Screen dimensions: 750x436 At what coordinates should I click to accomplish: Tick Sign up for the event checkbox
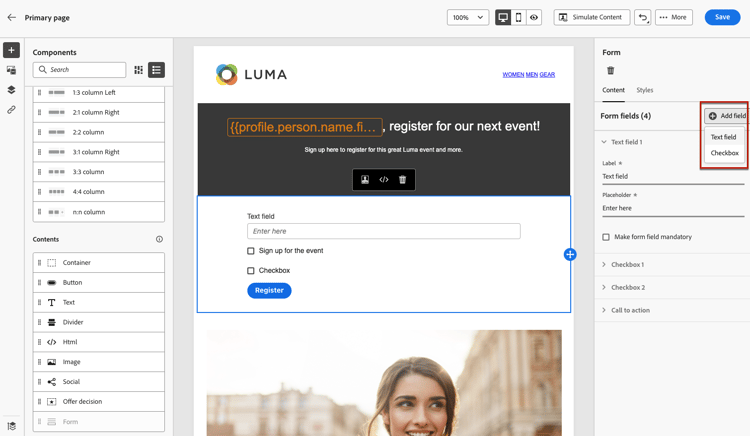[x=251, y=251]
